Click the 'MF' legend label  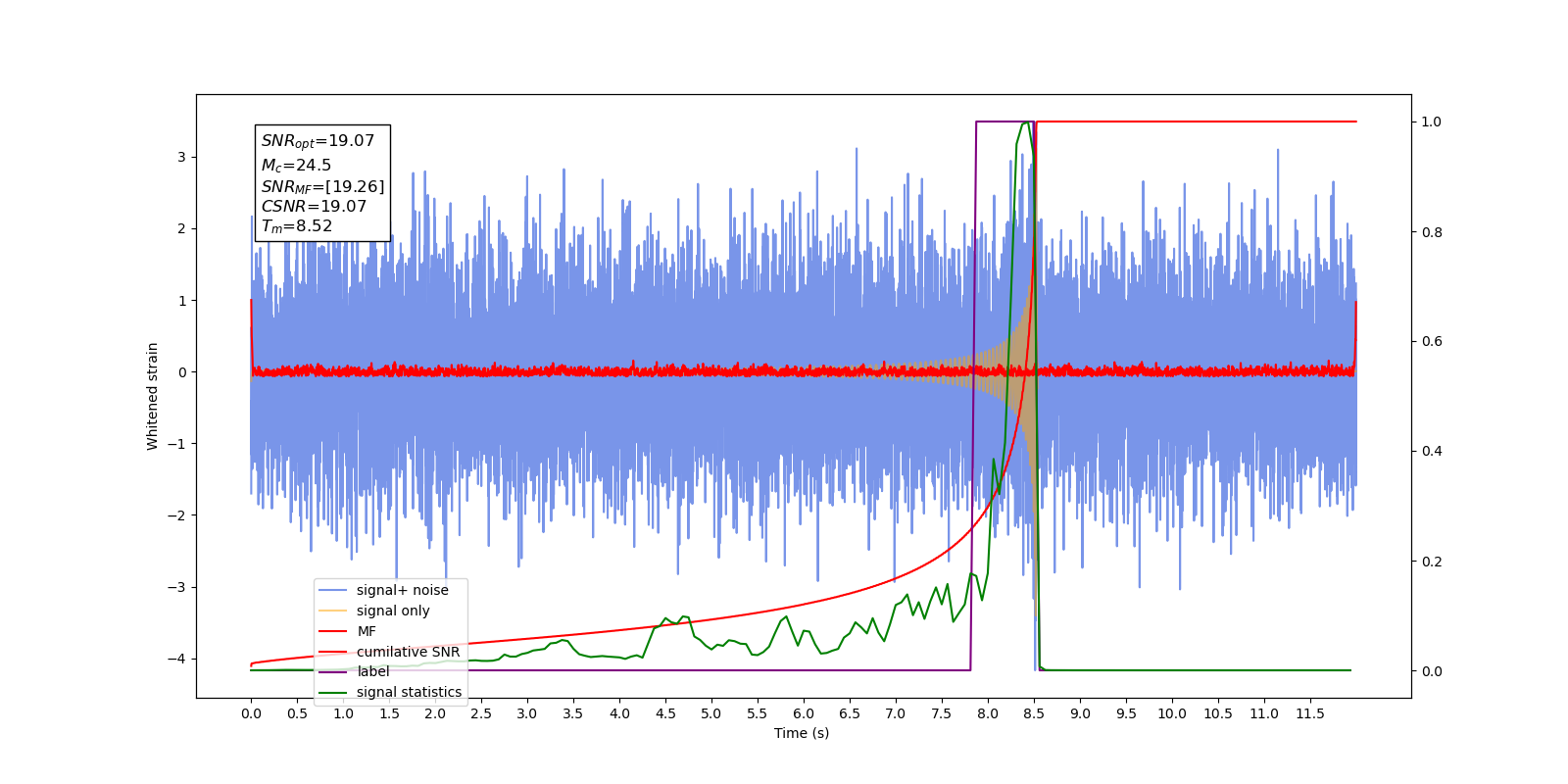point(367,631)
